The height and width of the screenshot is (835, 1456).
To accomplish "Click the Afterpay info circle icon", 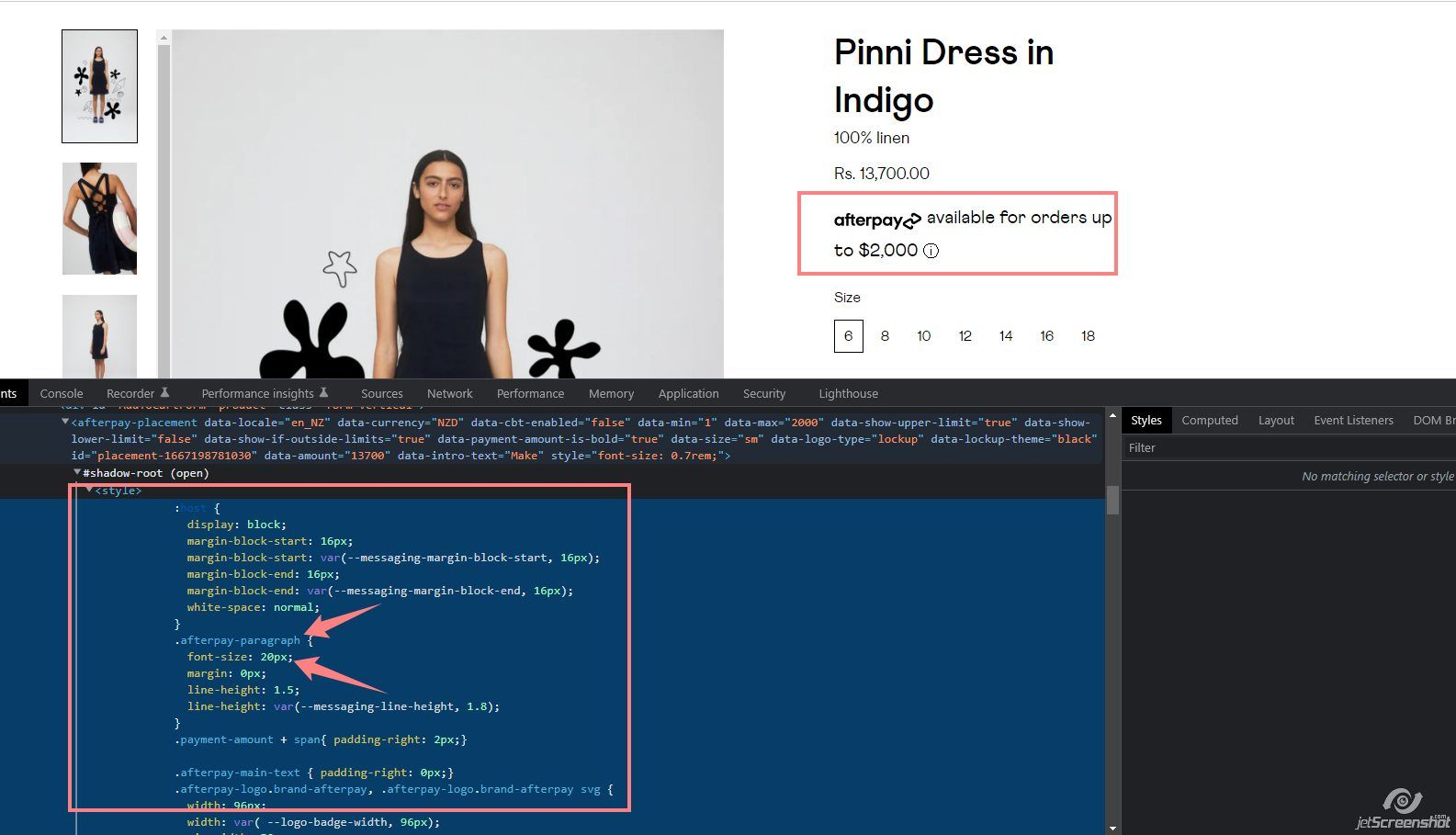I will pyautogui.click(x=931, y=251).
